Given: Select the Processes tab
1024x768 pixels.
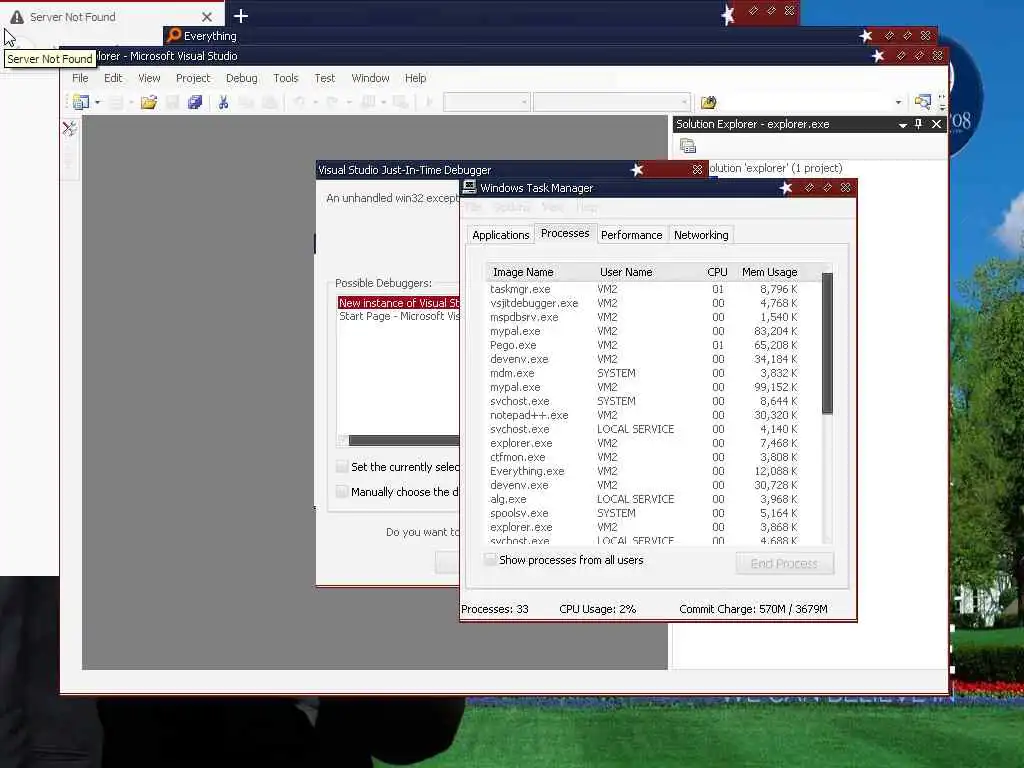Looking at the screenshot, I should click(x=565, y=232).
